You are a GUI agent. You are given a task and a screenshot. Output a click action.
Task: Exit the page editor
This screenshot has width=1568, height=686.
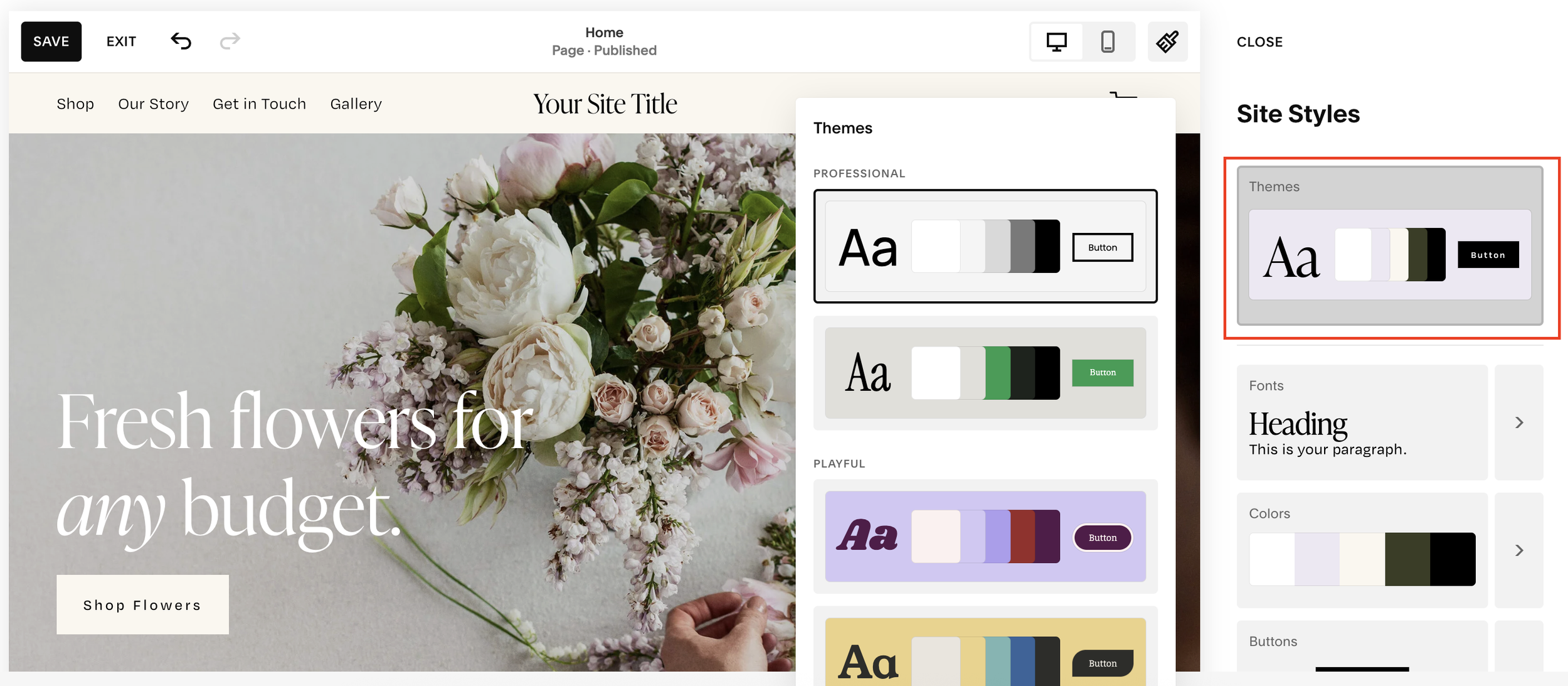[x=121, y=41]
